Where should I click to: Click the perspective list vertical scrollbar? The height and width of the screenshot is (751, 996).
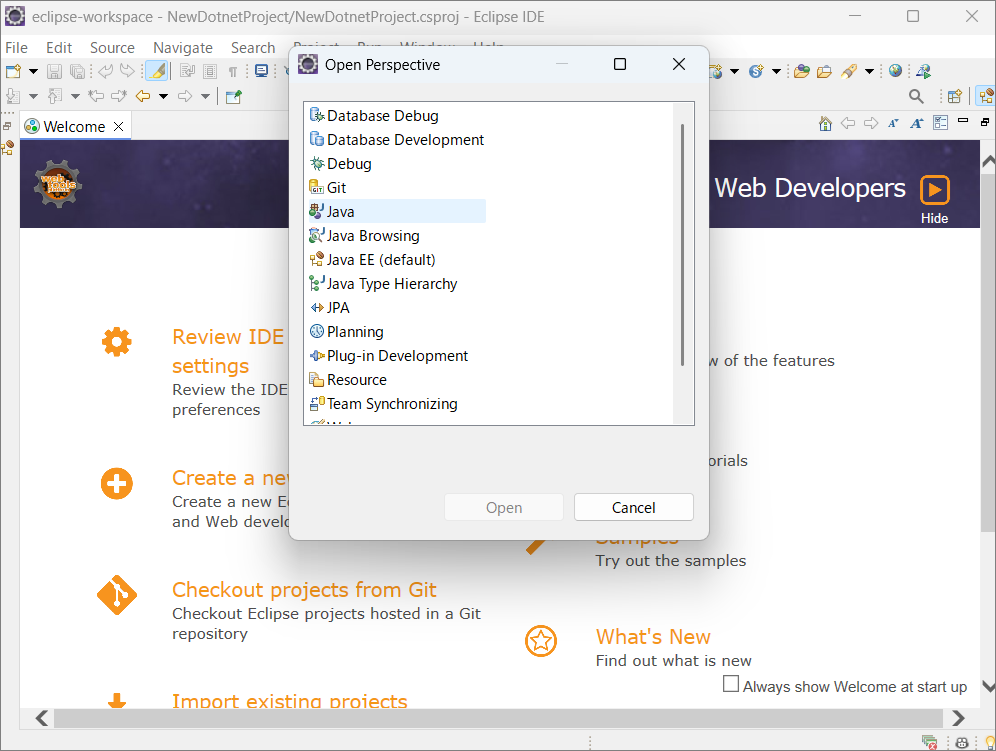pyautogui.click(x=683, y=245)
